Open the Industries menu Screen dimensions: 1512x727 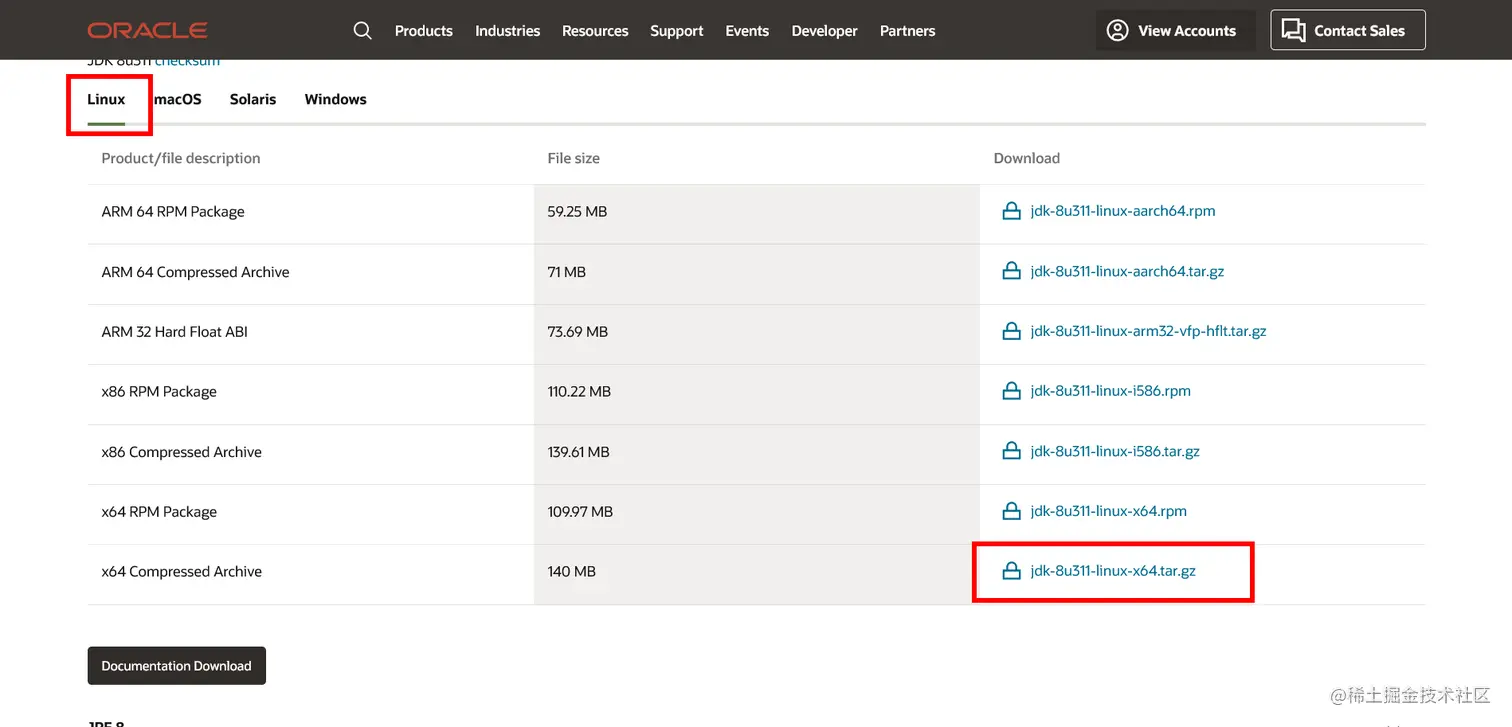[507, 31]
